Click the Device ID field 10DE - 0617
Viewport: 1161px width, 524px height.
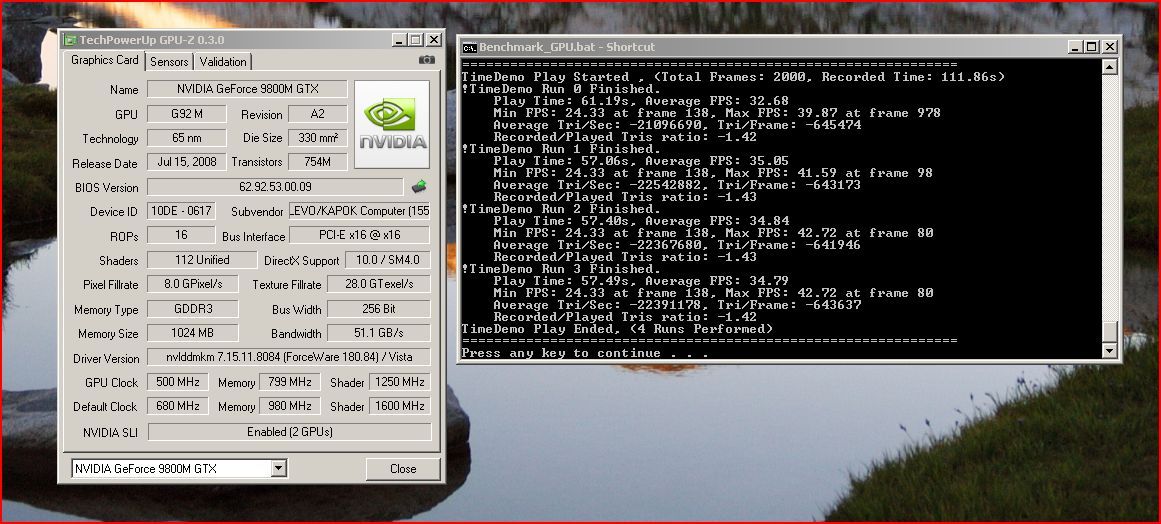[181, 211]
